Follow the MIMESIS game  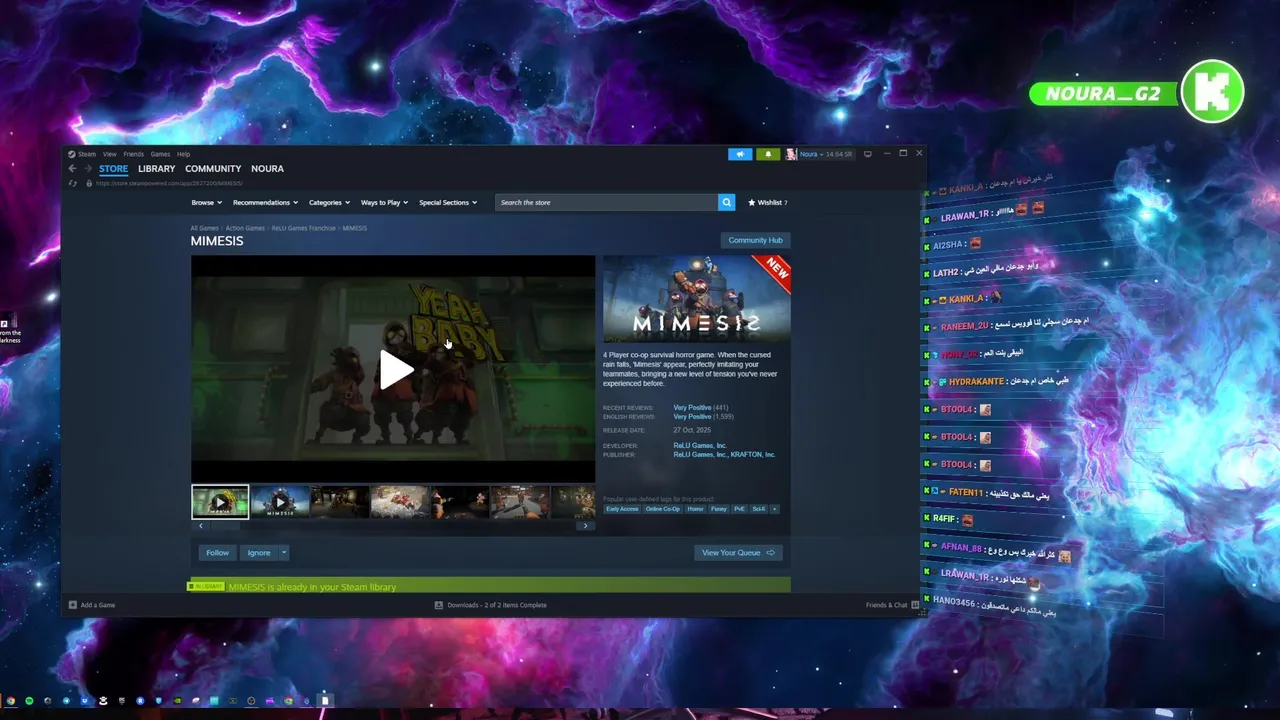point(217,552)
